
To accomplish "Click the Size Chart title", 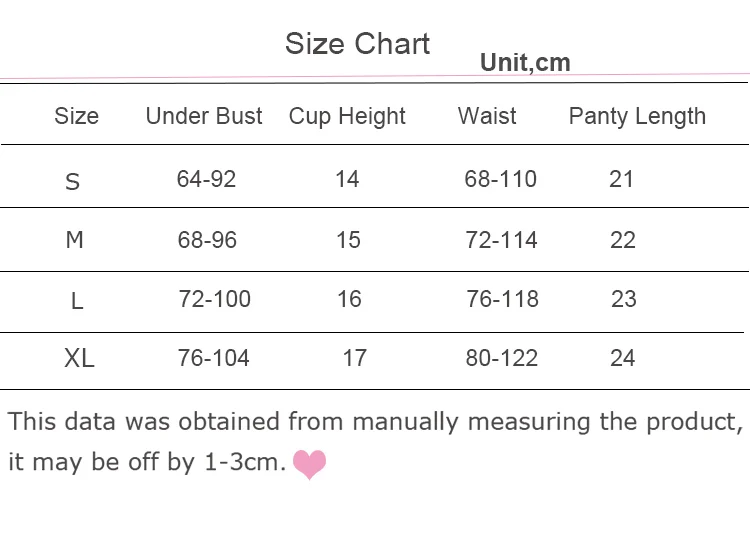I will [357, 44].
